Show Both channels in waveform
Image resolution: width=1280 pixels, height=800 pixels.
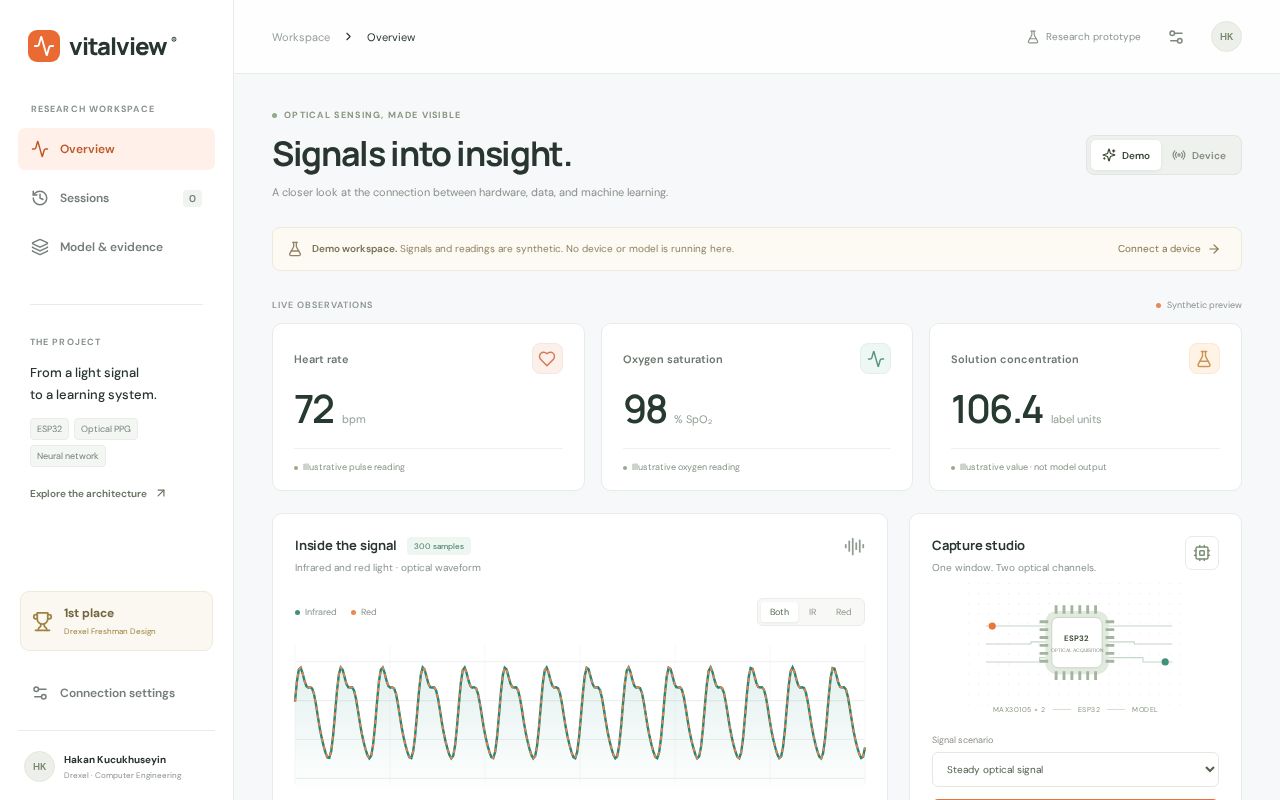click(779, 612)
